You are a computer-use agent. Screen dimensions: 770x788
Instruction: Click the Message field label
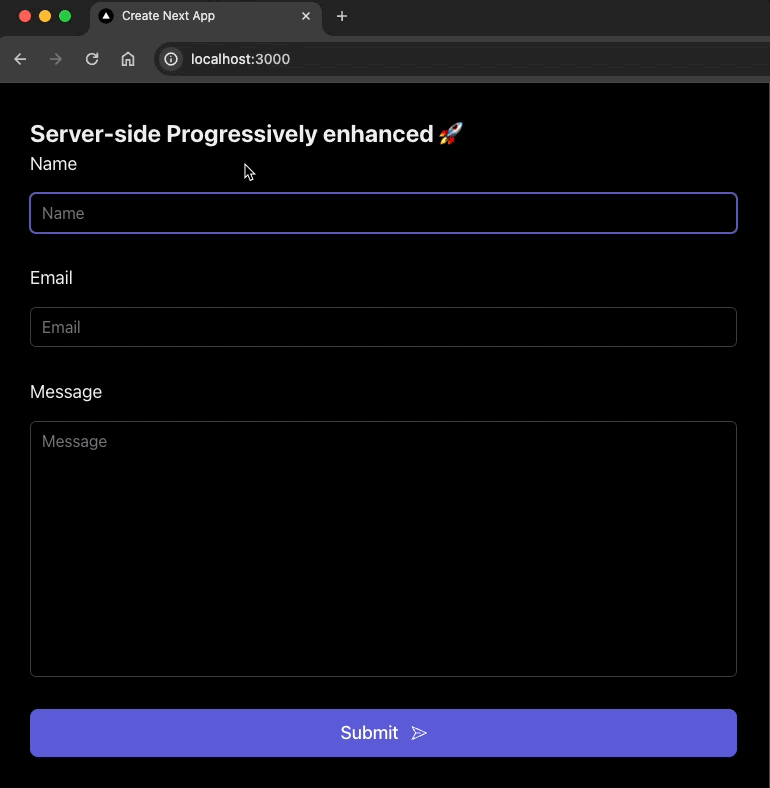(66, 392)
